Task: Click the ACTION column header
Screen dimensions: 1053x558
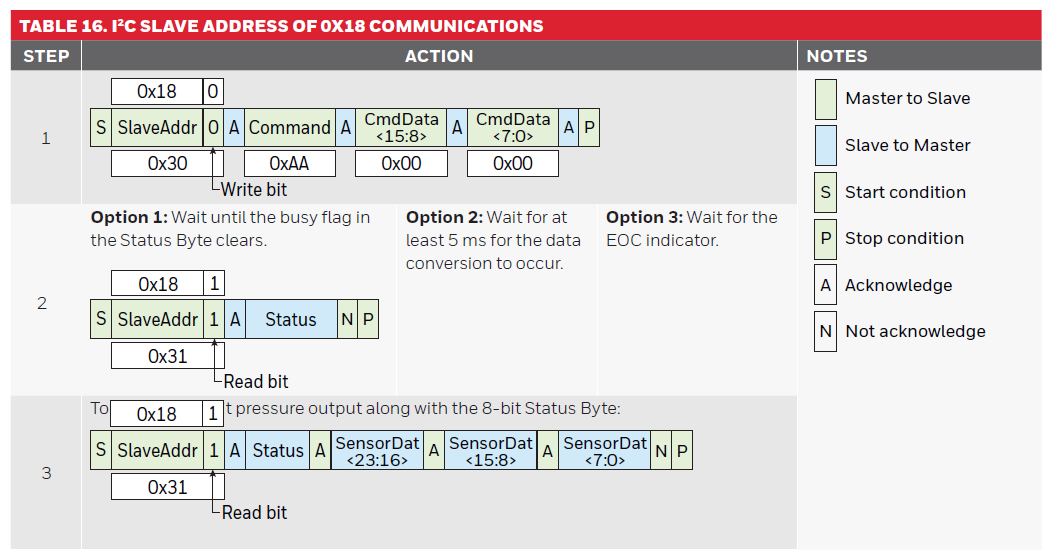Action: (x=439, y=56)
